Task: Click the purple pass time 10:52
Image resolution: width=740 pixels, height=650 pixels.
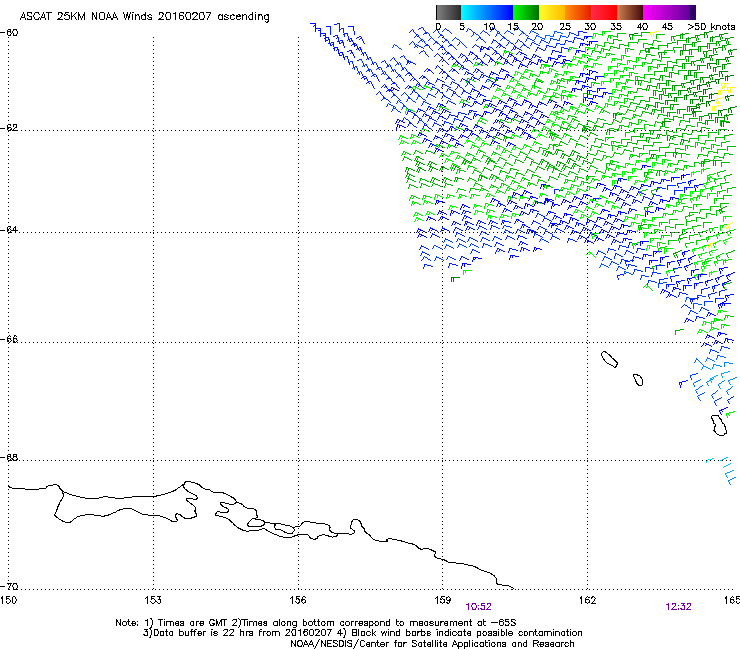Action: pos(479,607)
